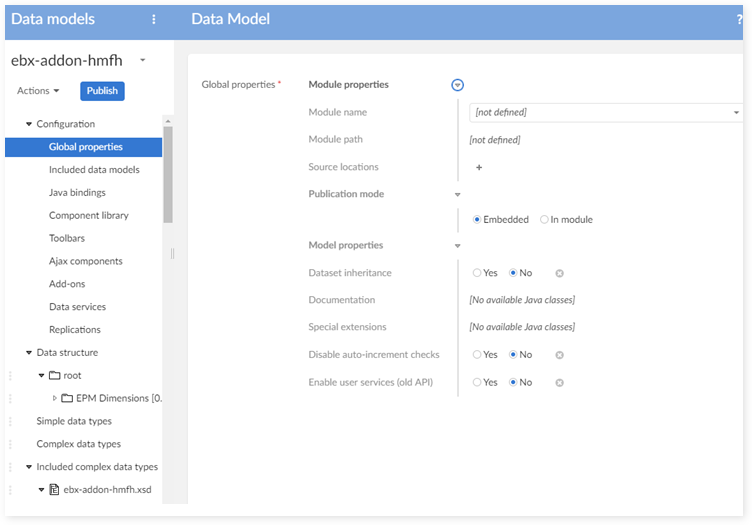The height and width of the screenshot is (525, 752).
Task: Select the Embedded publication mode
Action: pyautogui.click(x=477, y=220)
